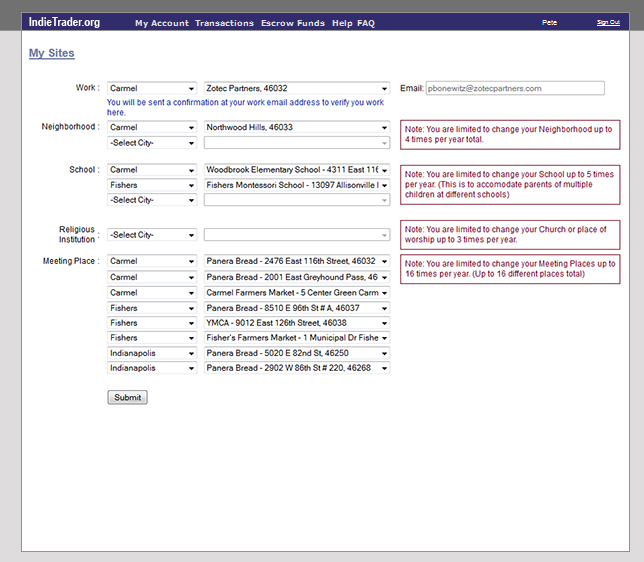Go to Escrow Funds page
The height and width of the screenshot is (562, 644).
pos(293,23)
